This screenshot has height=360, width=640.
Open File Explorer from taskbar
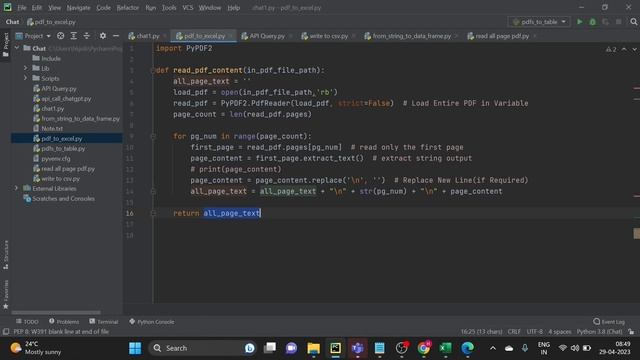point(313,348)
